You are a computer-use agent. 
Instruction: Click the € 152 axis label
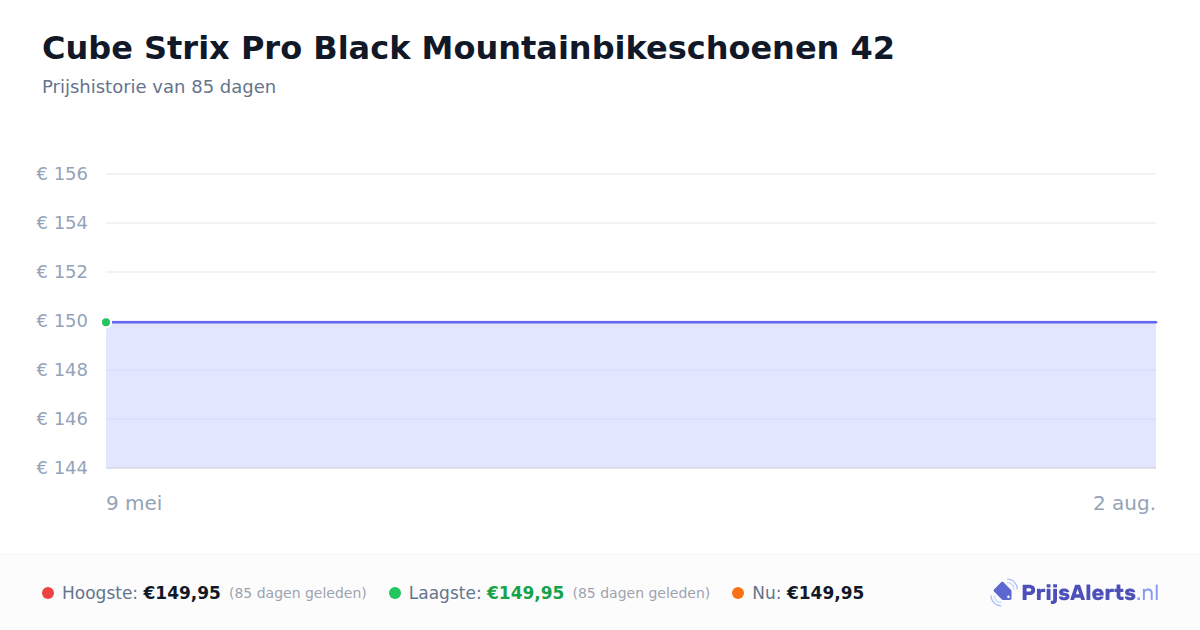point(62,272)
